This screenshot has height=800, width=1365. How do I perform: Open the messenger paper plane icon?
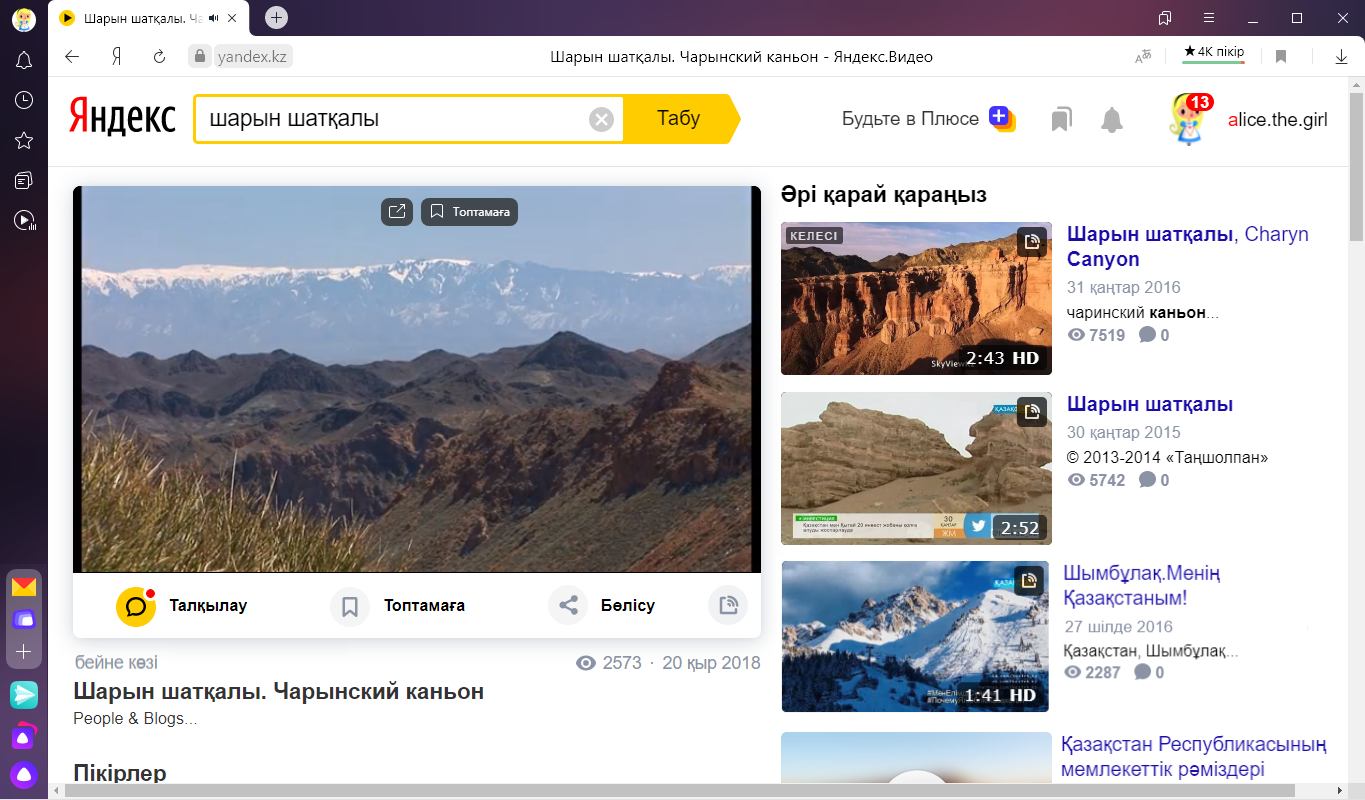tap(24, 695)
